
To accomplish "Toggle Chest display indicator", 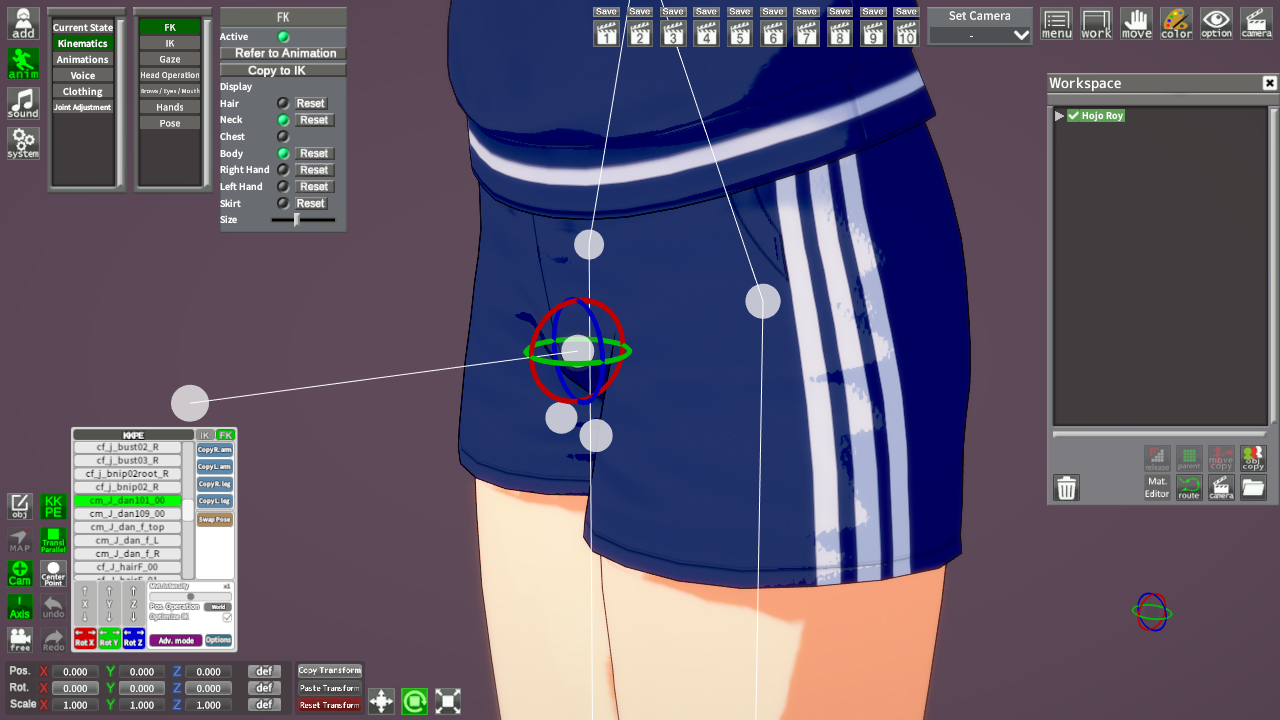I will tap(283, 136).
